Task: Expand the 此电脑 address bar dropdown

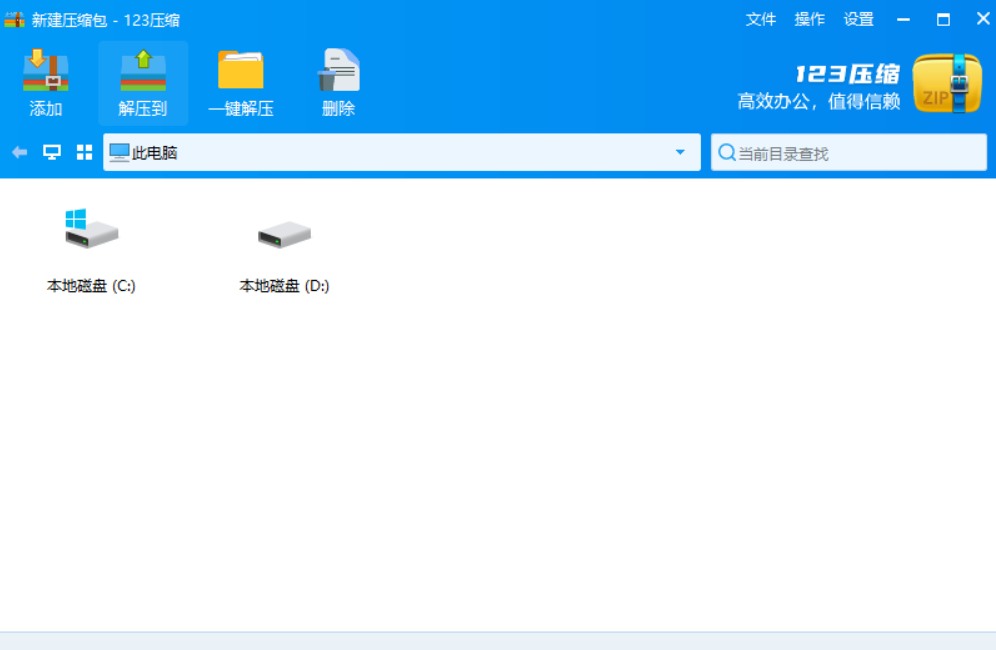Action: coord(681,152)
